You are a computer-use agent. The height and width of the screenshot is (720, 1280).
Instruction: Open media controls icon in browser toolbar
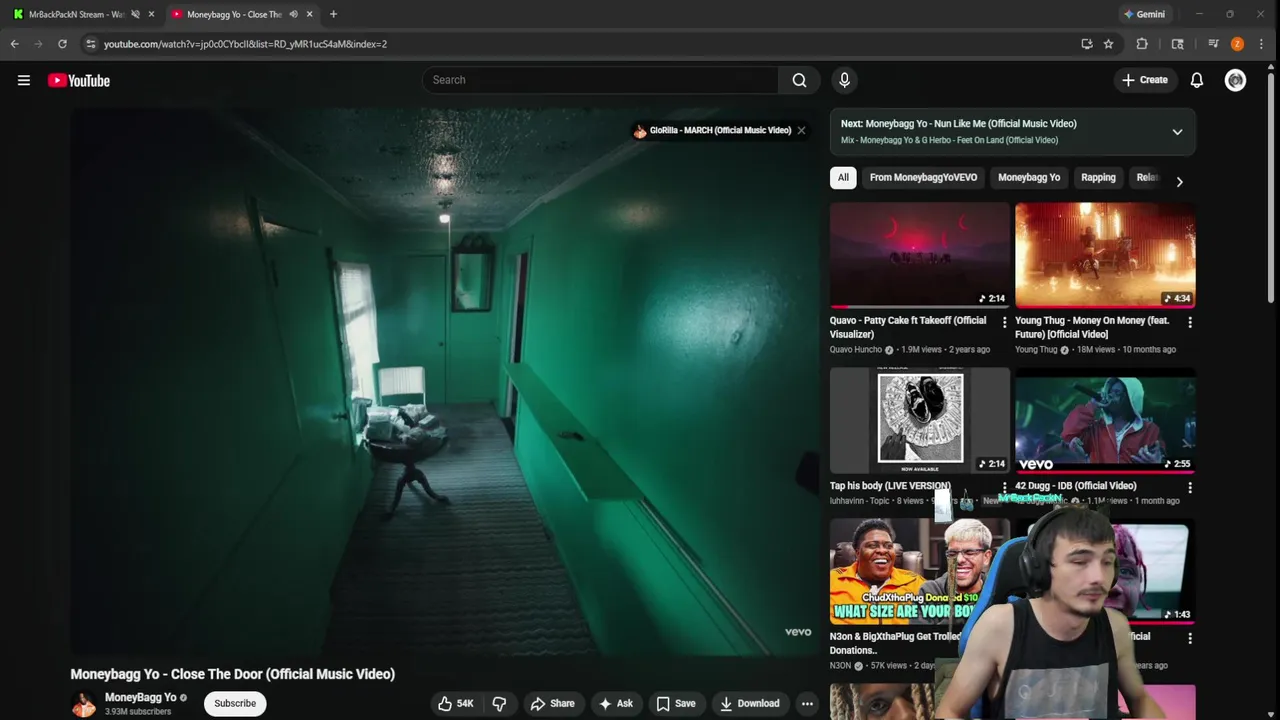(x=1213, y=44)
